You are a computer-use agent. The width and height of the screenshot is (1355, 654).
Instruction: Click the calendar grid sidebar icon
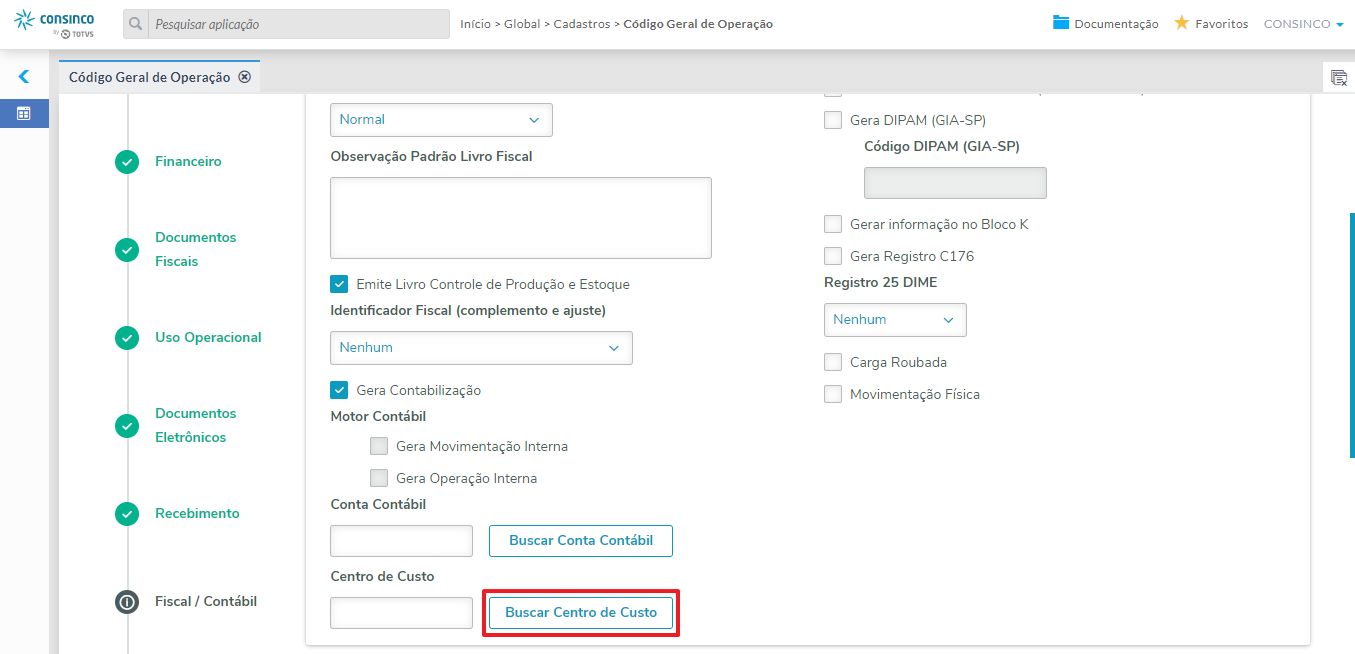pos(24,114)
